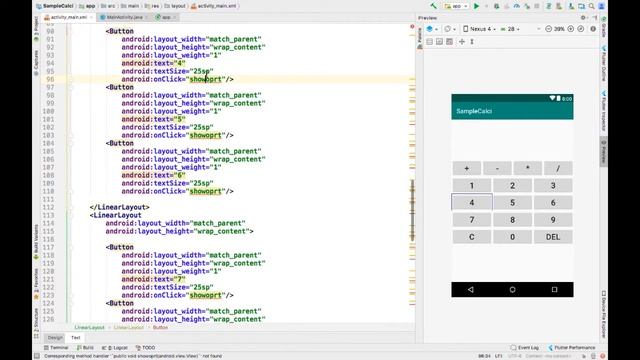Click the 4 button in preview

(472, 202)
